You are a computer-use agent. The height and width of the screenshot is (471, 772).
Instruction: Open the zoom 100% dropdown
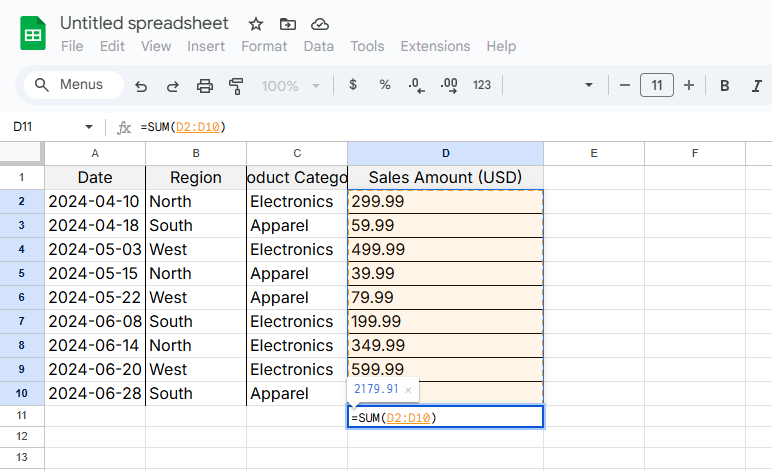coord(288,86)
